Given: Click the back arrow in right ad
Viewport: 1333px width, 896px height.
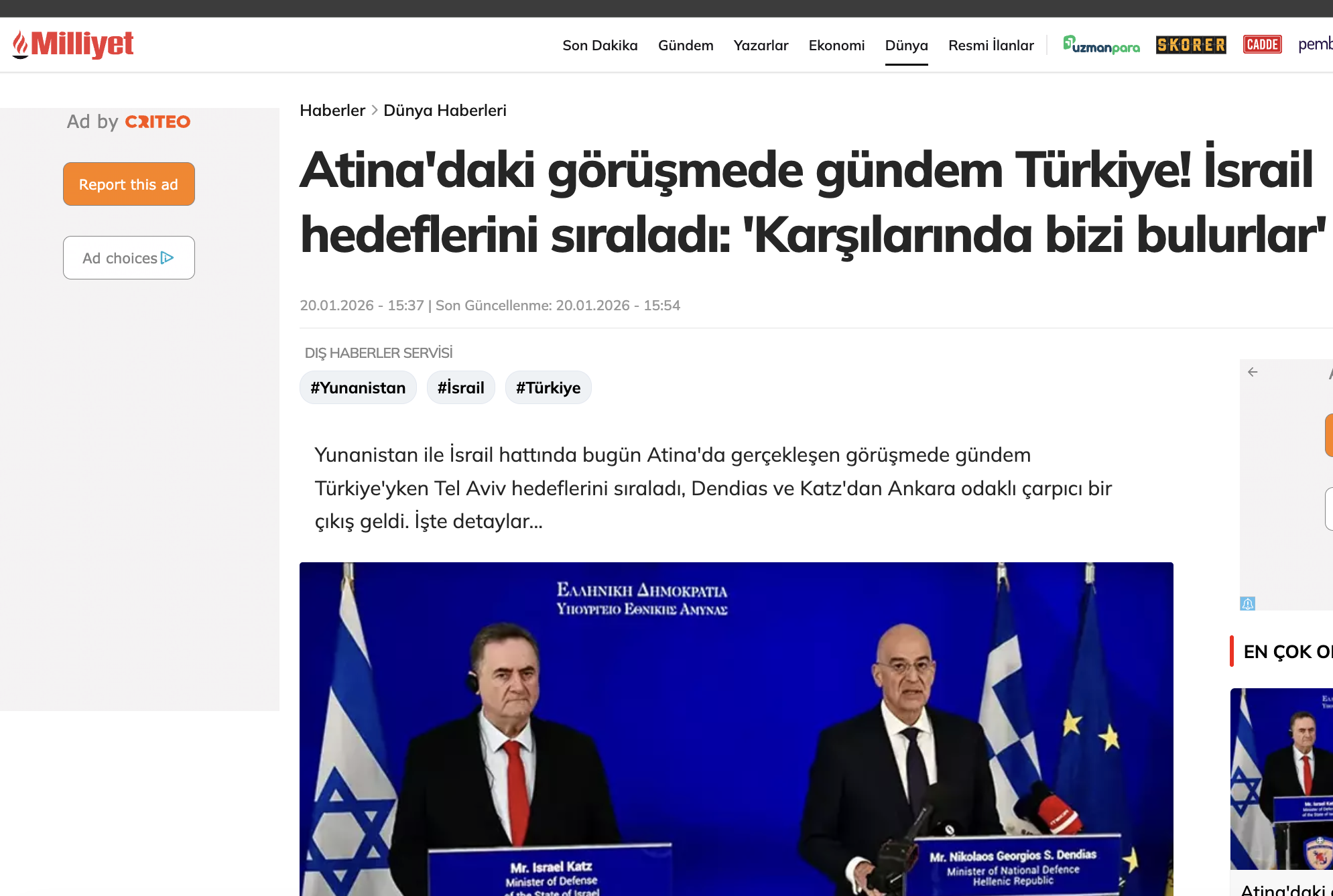Looking at the screenshot, I should coord(1253,372).
